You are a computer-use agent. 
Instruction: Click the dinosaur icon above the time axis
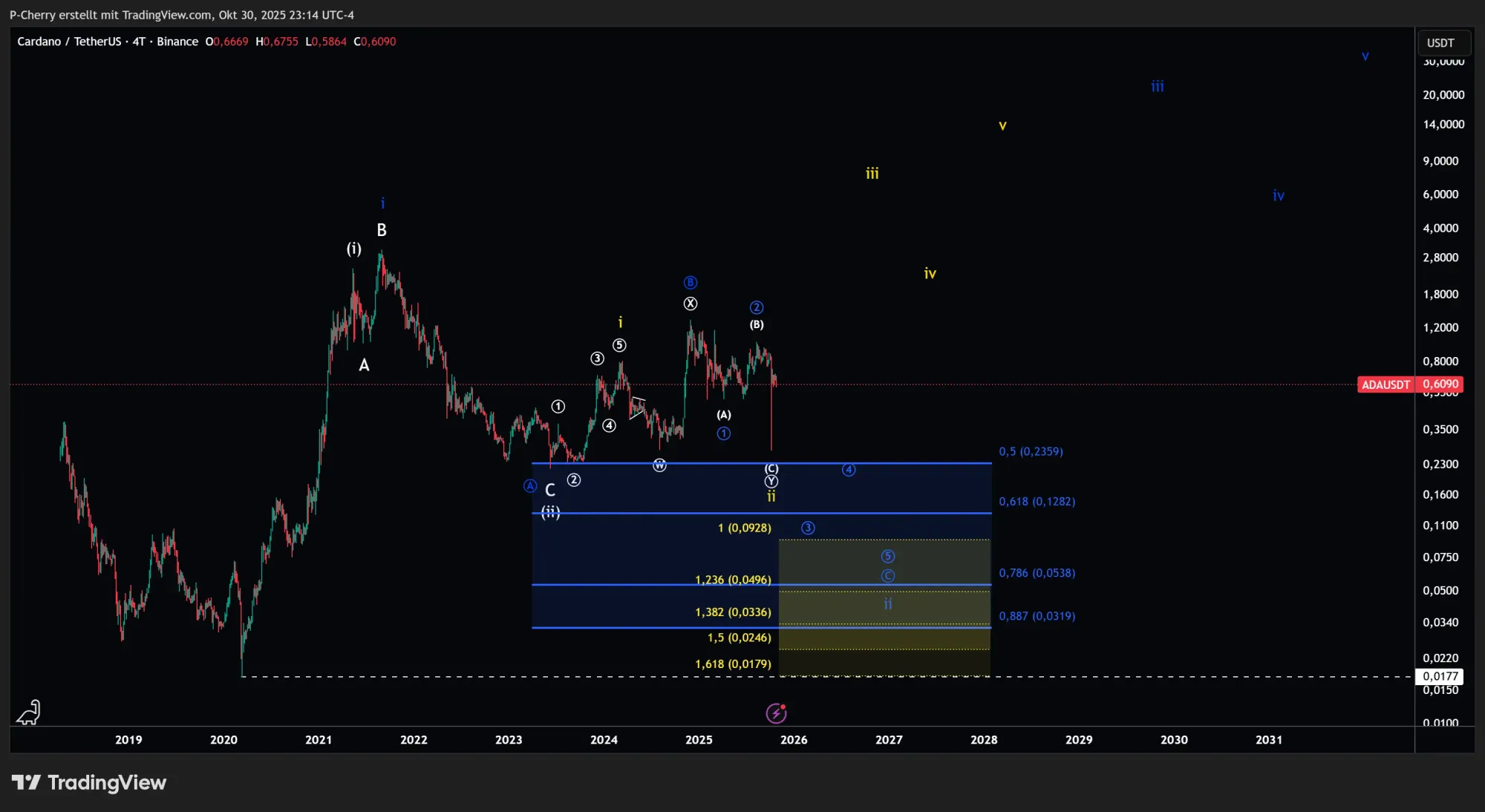[x=28, y=712]
